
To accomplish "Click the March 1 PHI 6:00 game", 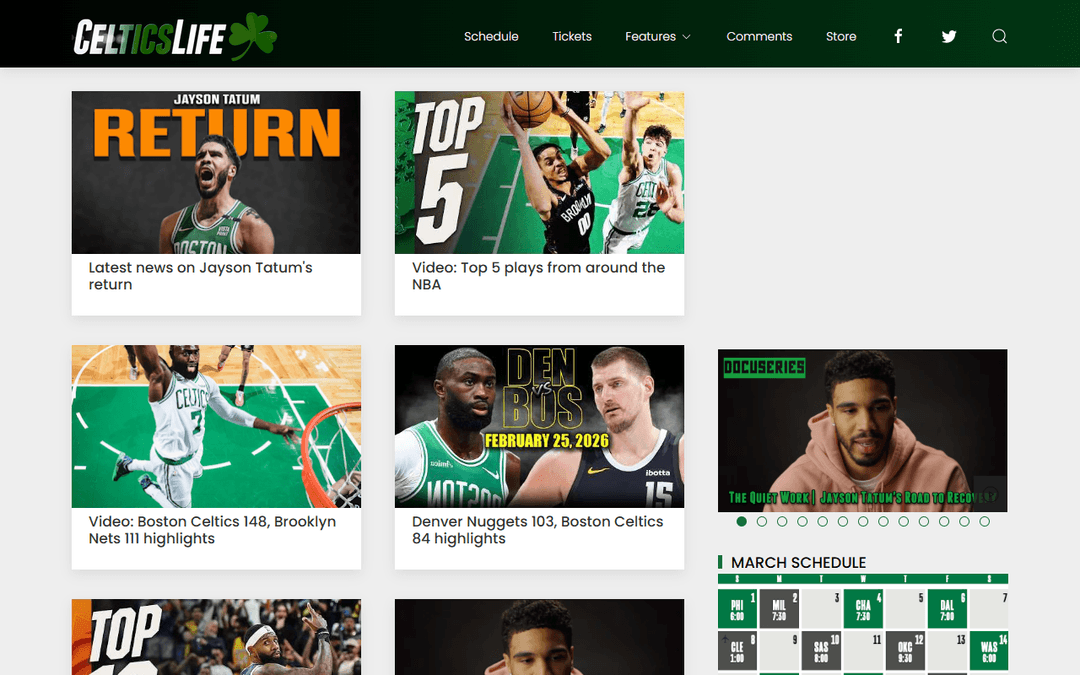I will tap(737, 609).
